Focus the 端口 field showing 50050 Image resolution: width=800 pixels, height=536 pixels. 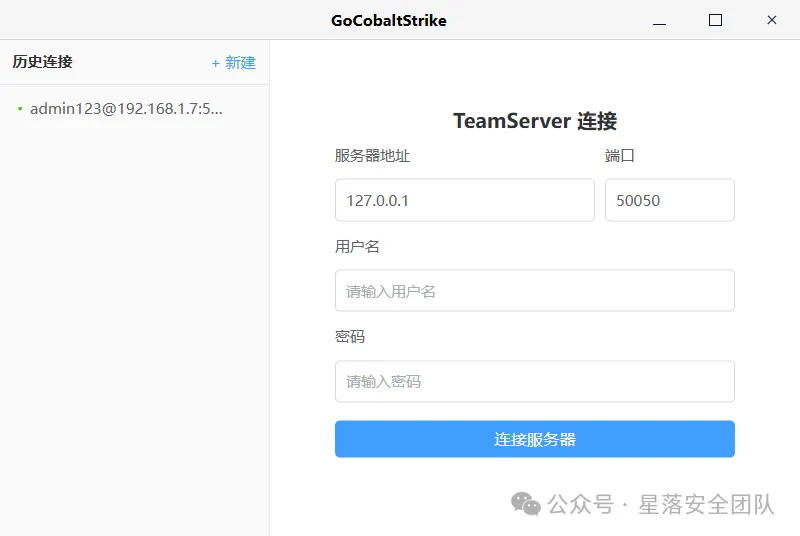point(669,200)
